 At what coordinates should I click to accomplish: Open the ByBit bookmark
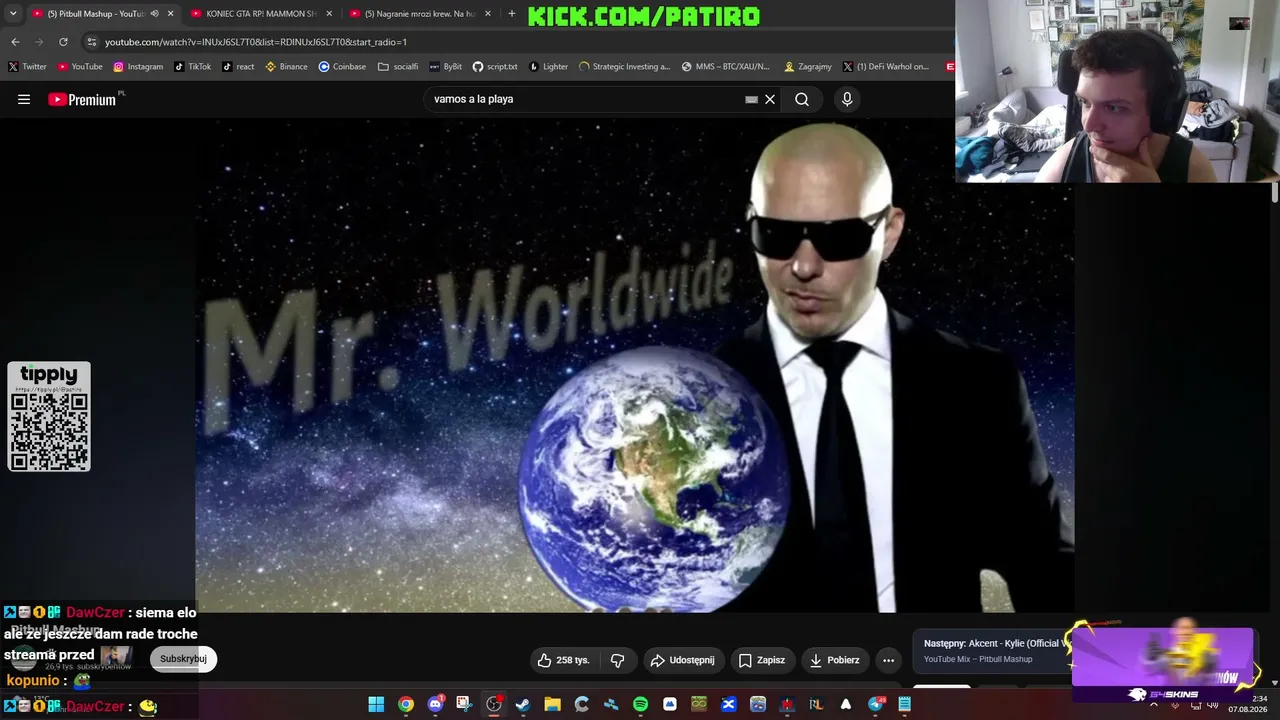445,67
